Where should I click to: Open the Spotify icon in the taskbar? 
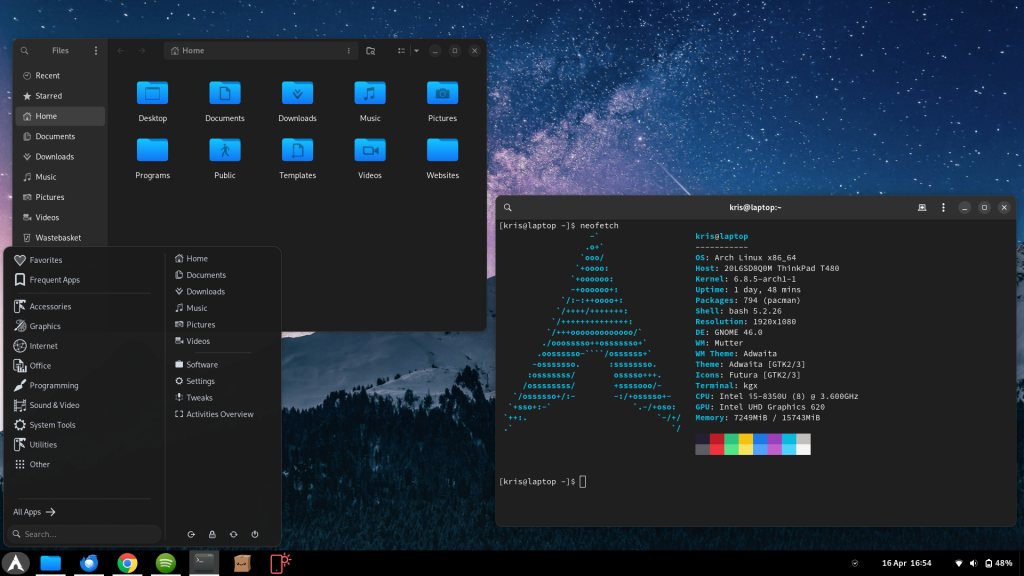[x=166, y=563]
